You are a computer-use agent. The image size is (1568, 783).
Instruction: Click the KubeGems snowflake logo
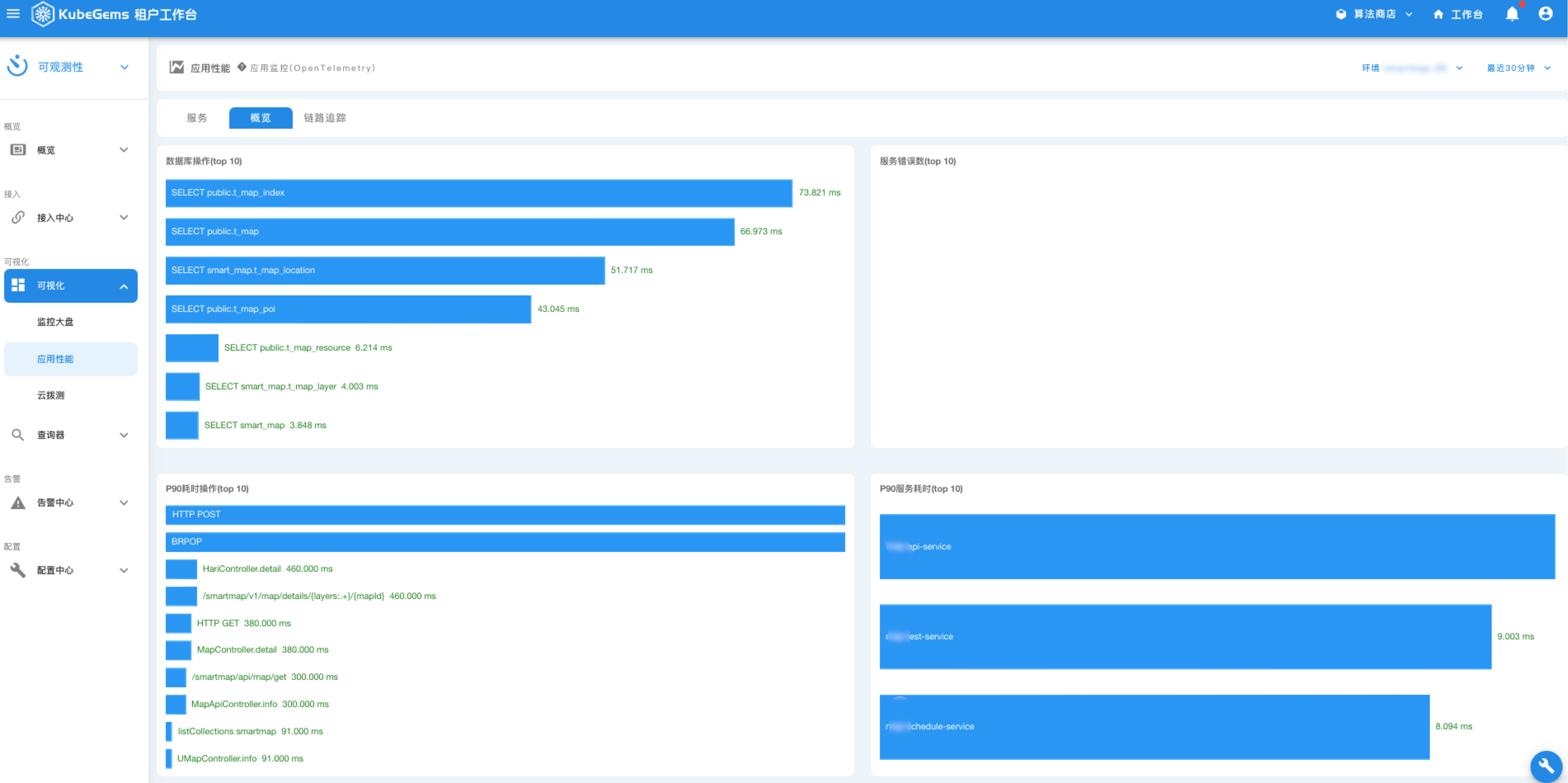coord(42,14)
